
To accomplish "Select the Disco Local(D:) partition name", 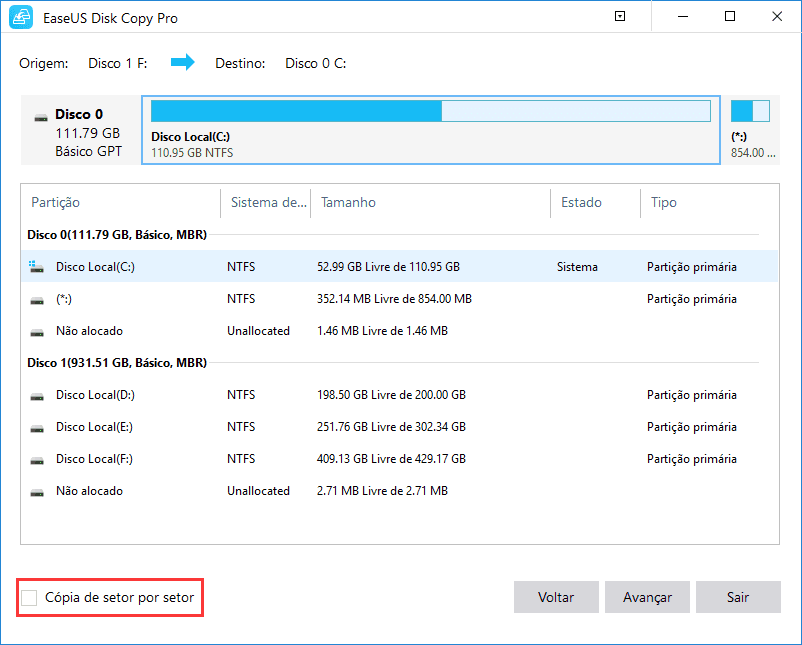I will click(95, 395).
